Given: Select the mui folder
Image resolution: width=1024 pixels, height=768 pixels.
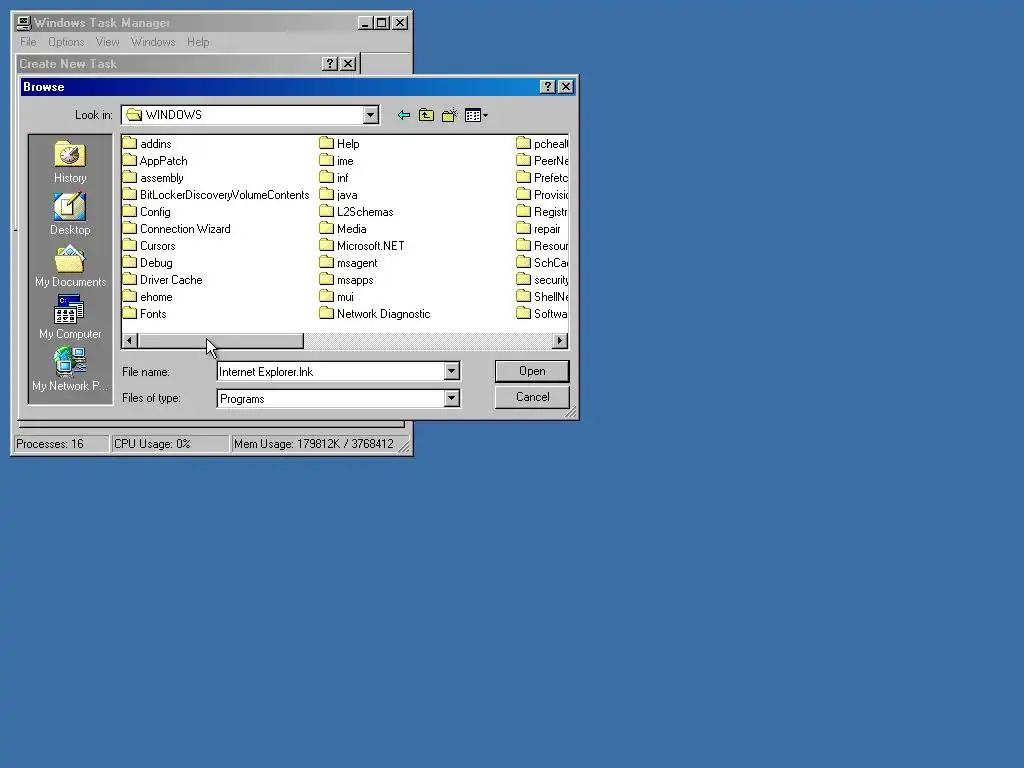Looking at the screenshot, I should [337, 296].
